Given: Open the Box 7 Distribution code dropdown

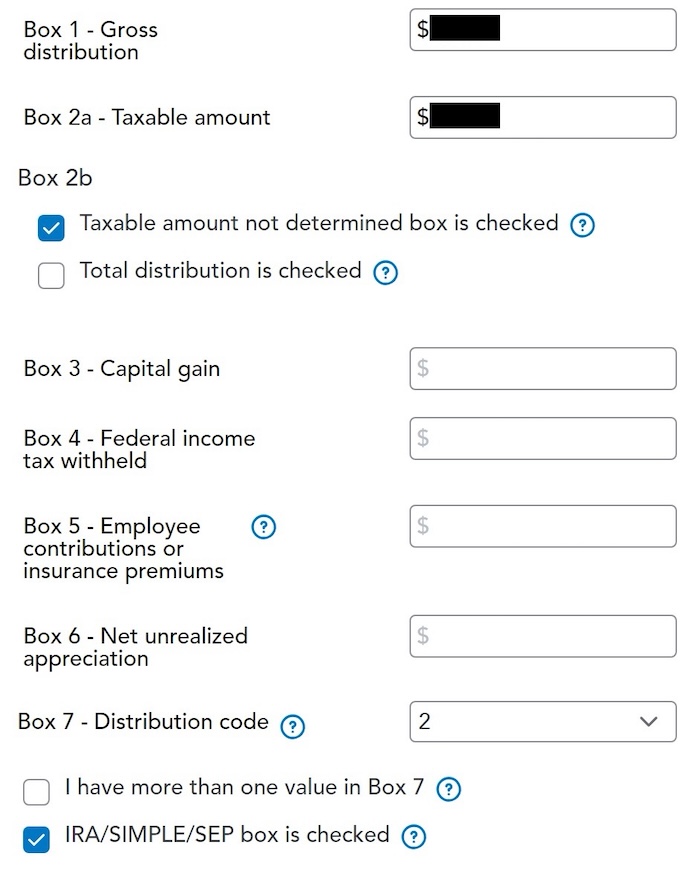Looking at the screenshot, I should [x=542, y=721].
